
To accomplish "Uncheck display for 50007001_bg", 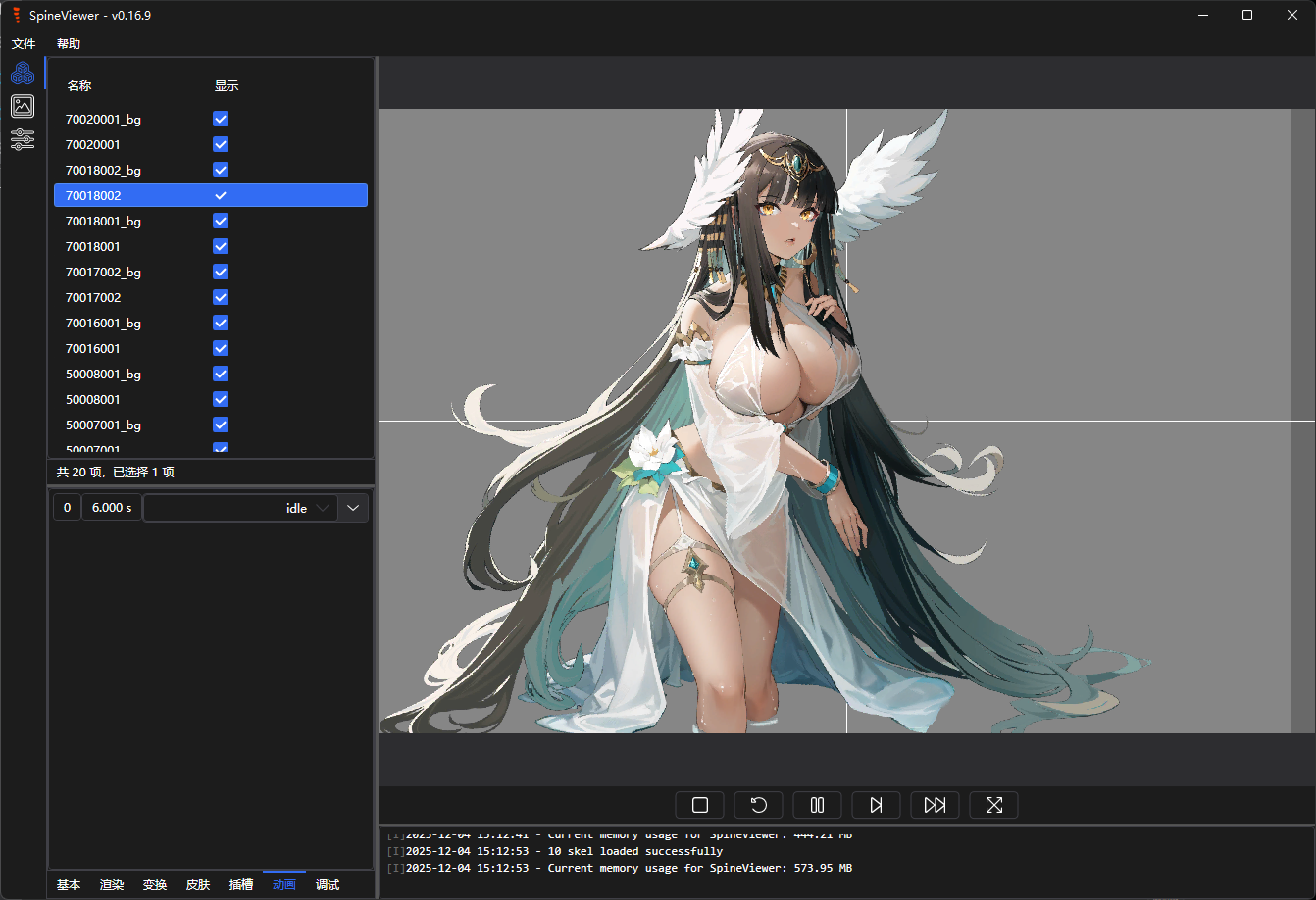I will (x=221, y=425).
